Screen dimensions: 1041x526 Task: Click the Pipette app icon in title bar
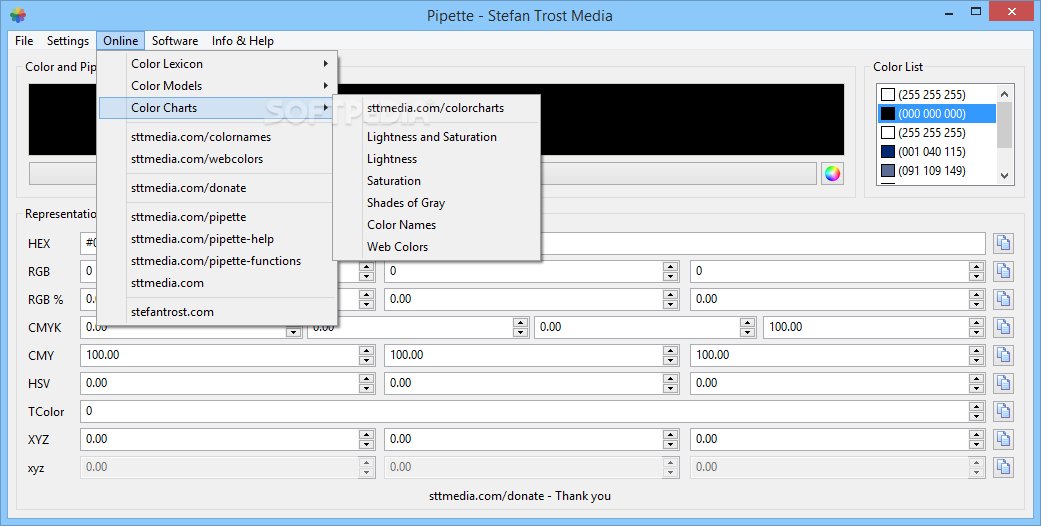pyautogui.click(x=18, y=15)
